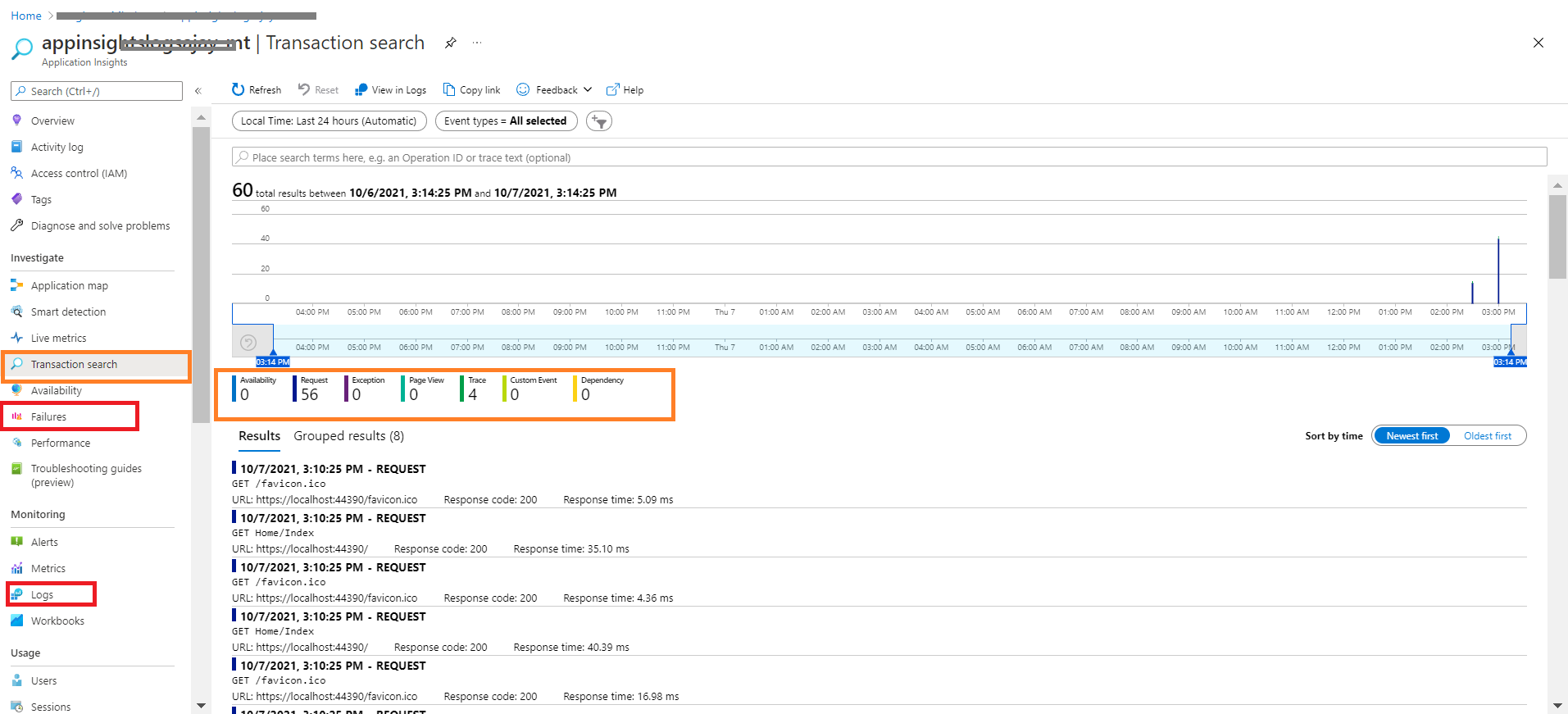1568x714 pixels.
Task: Click the Feedback smiley icon
Action: [x=523, y=89]
